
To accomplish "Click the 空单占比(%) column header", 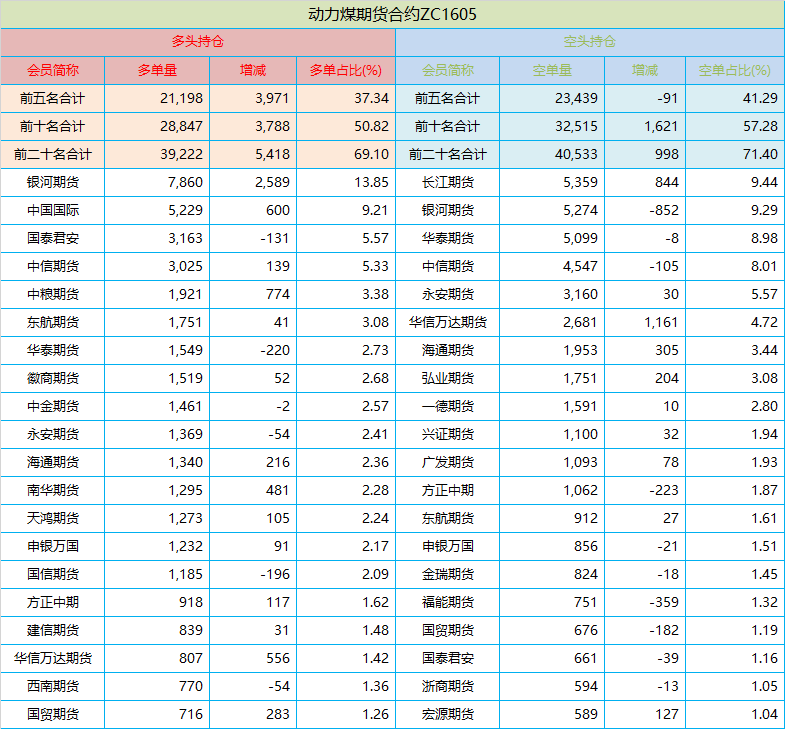I will [734, 70].
